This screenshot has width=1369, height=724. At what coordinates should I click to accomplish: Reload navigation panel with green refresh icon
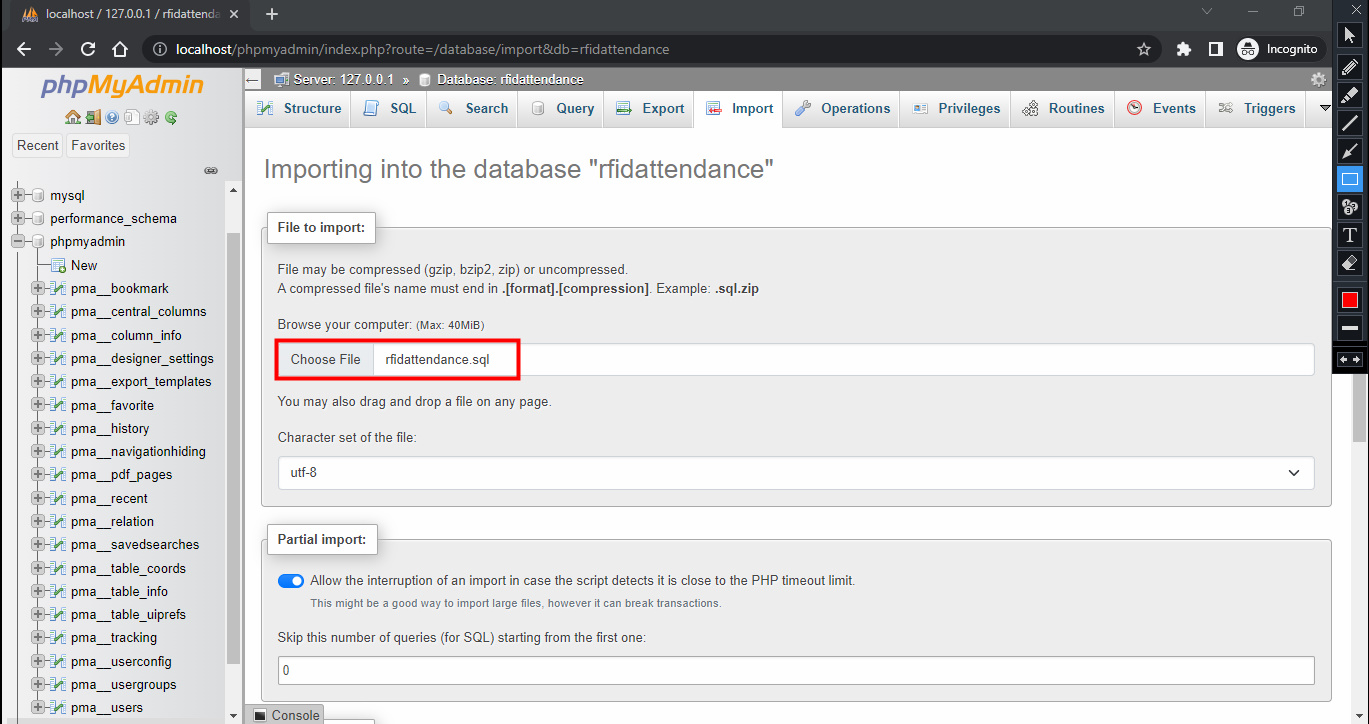coord(171,117)
